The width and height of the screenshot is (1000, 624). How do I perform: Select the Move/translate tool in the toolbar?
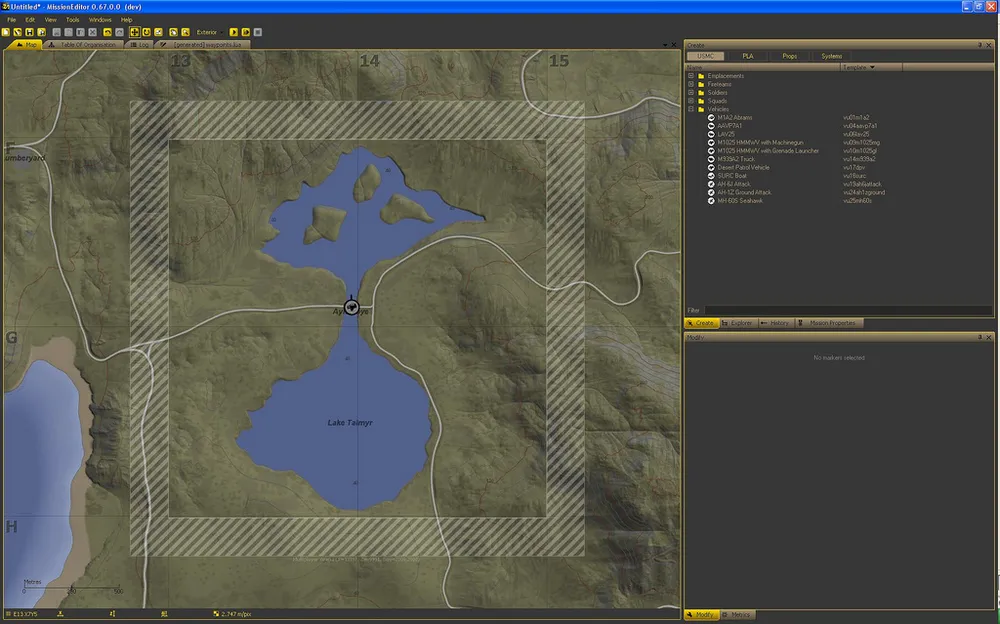coord(135,32)
